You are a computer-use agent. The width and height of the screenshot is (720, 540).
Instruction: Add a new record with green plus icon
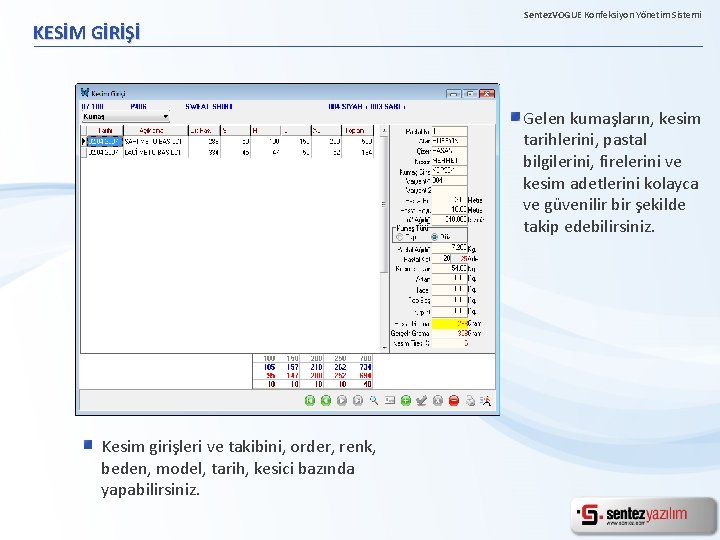coord(406,400)
